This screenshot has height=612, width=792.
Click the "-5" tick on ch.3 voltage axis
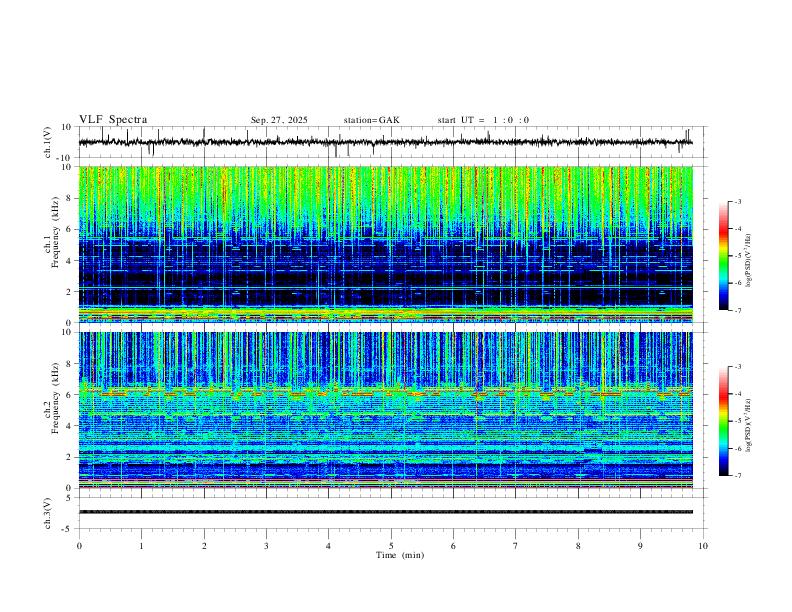pyautogui.click(x=68, y=529)
